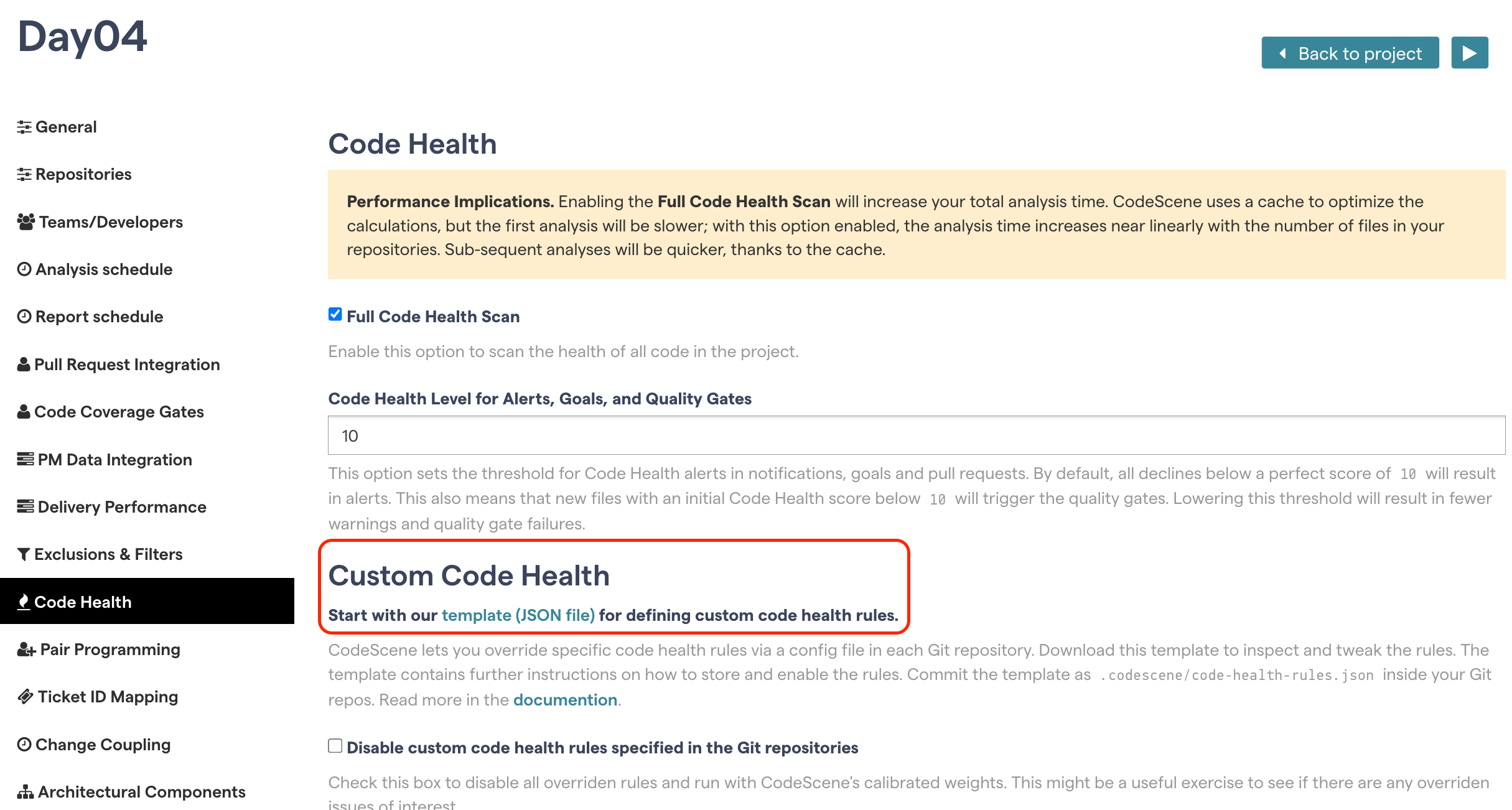Click the Code Health page heading

(x=413, y=144)
